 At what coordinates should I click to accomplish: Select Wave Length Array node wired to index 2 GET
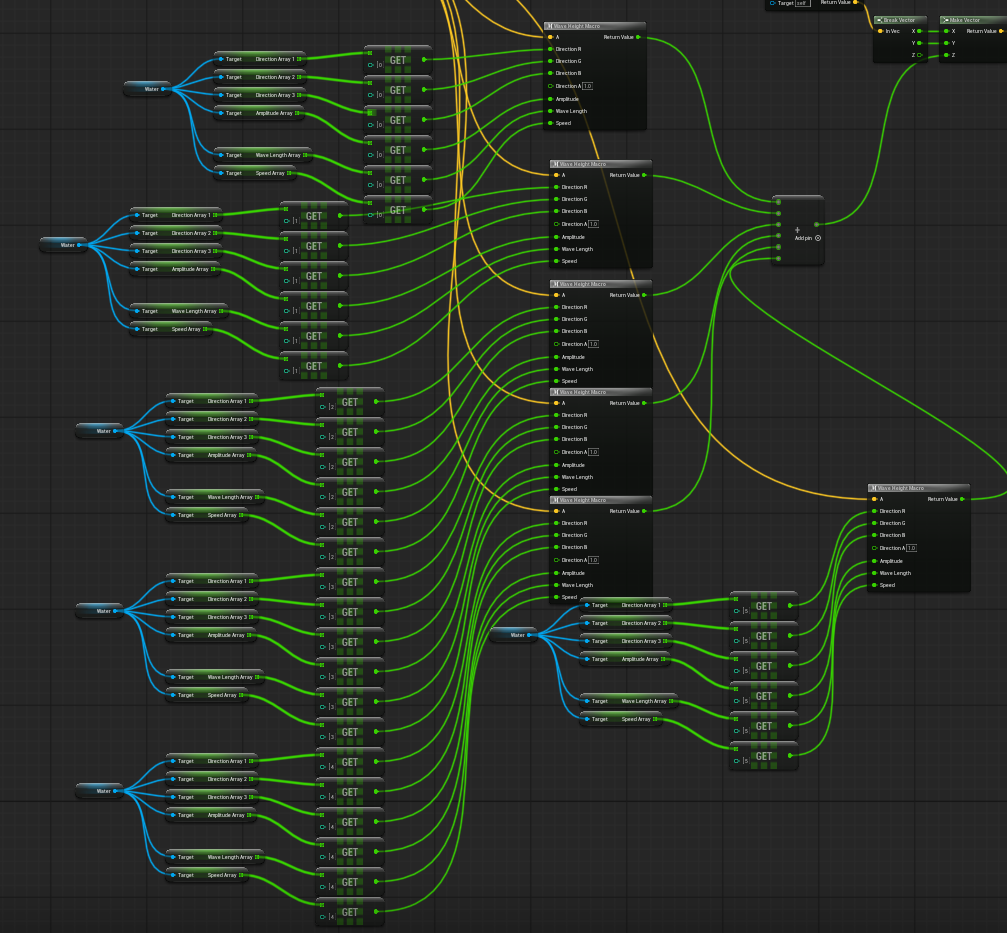(x=215, y=497)
